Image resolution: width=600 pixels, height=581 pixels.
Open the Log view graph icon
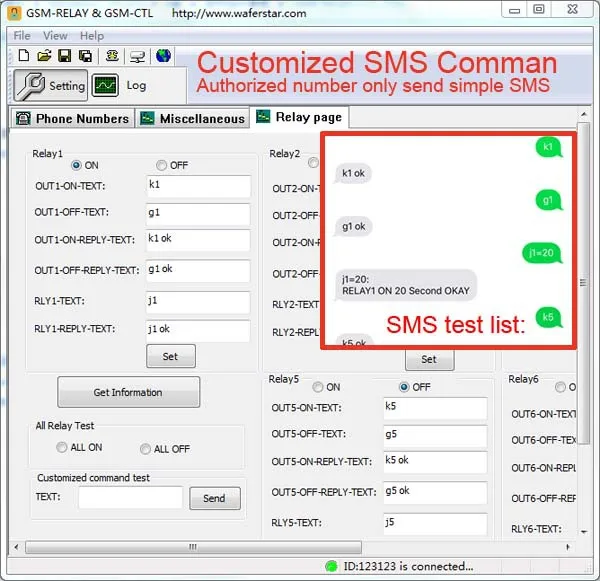pyautogui.click(x=105, y=85)
